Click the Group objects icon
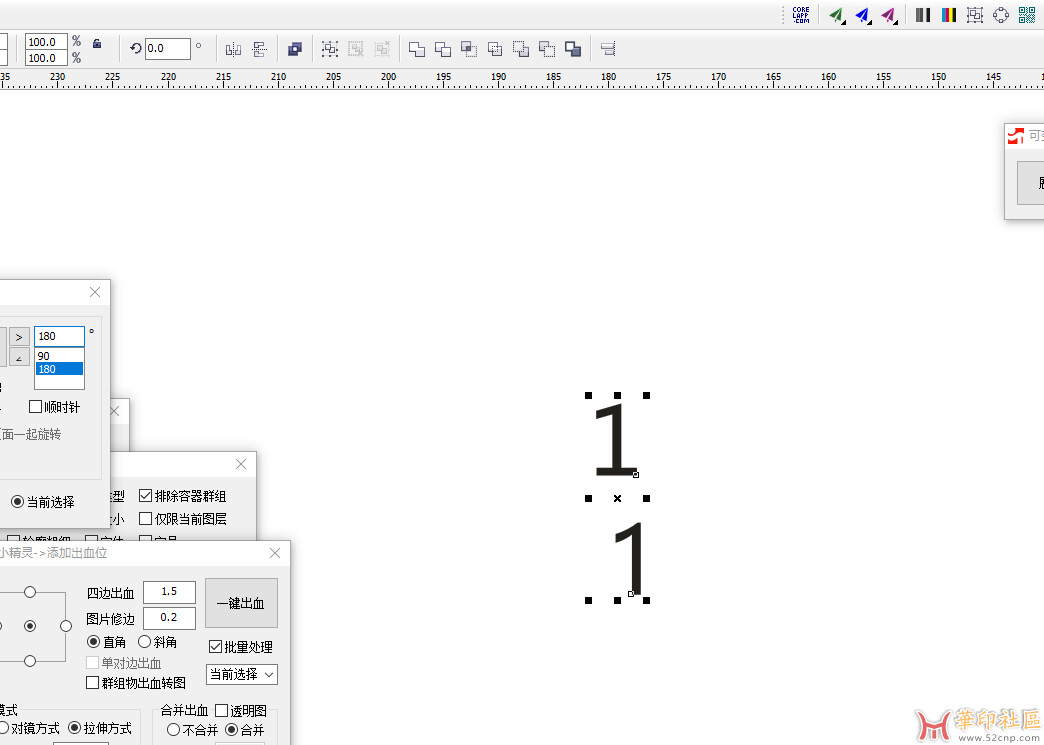1044x745 pixels. 330,49
